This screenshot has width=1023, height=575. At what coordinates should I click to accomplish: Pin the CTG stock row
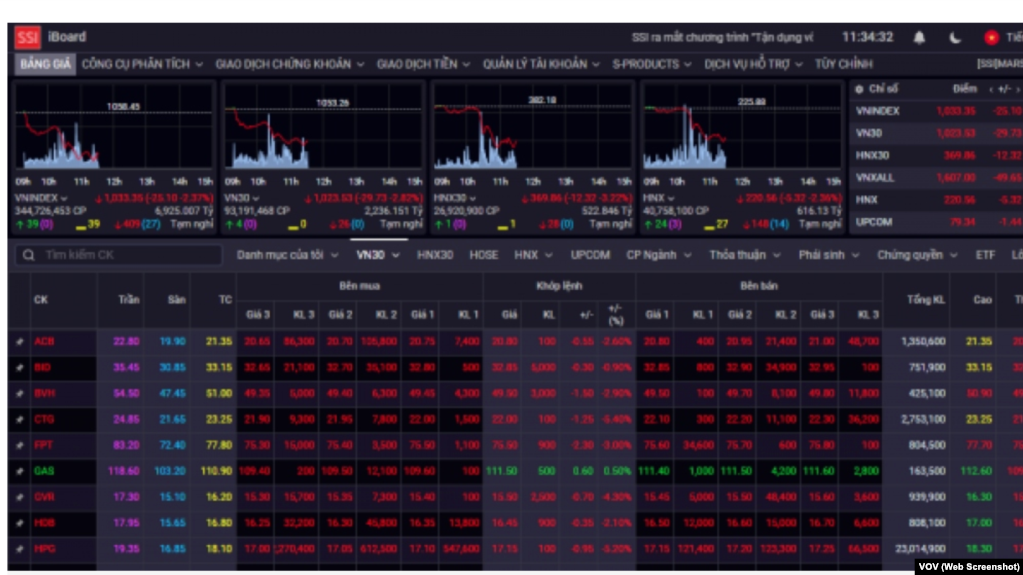(x=20, y=420)
